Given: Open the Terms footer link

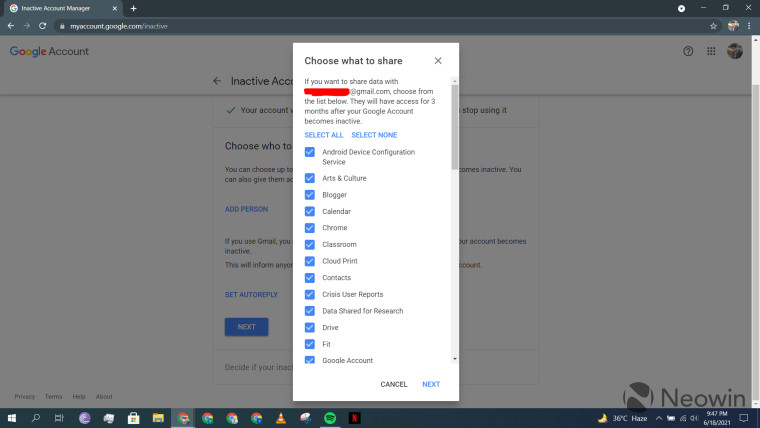Looking at the screenshot, I should tap(53, 396).
